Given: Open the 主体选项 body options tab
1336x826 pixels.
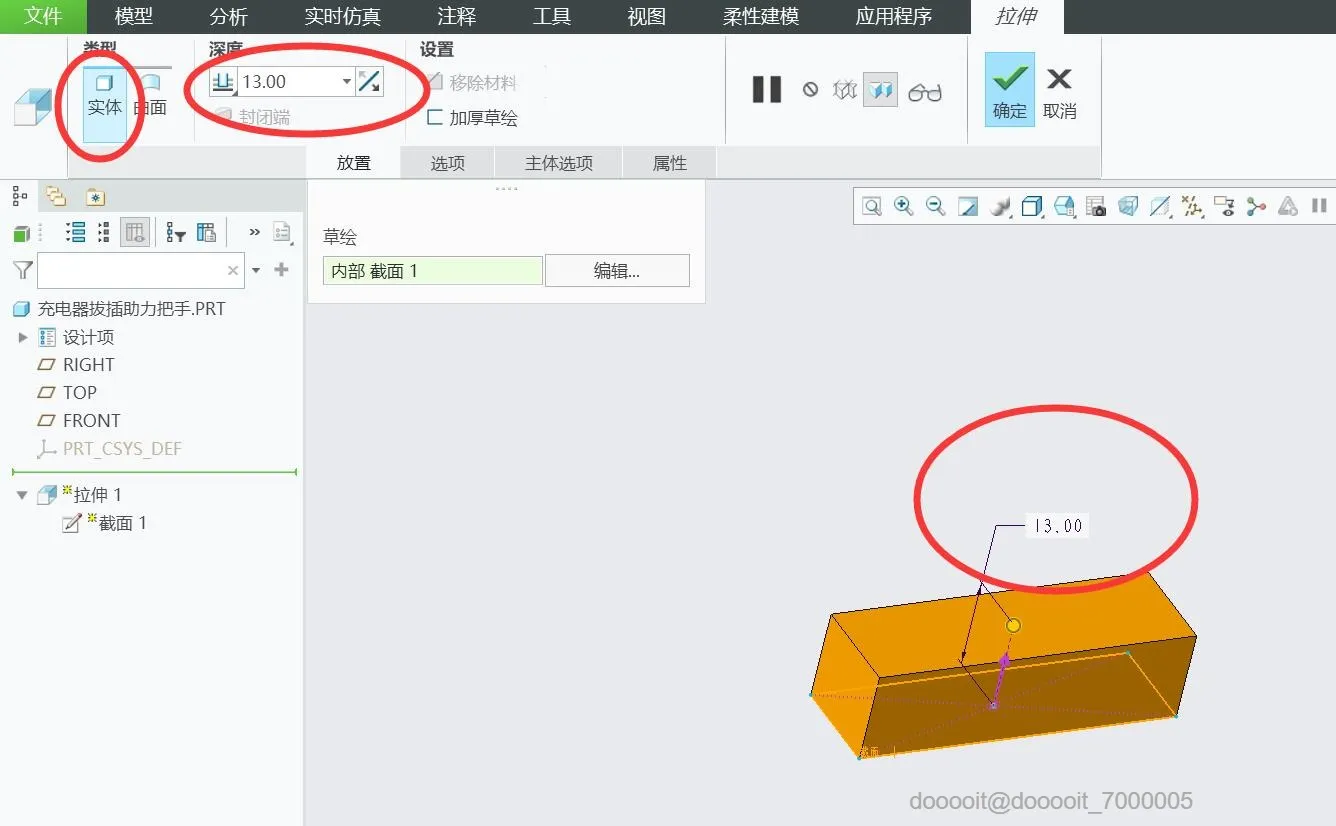Looking at the screenshot, I should coord(559,163).
